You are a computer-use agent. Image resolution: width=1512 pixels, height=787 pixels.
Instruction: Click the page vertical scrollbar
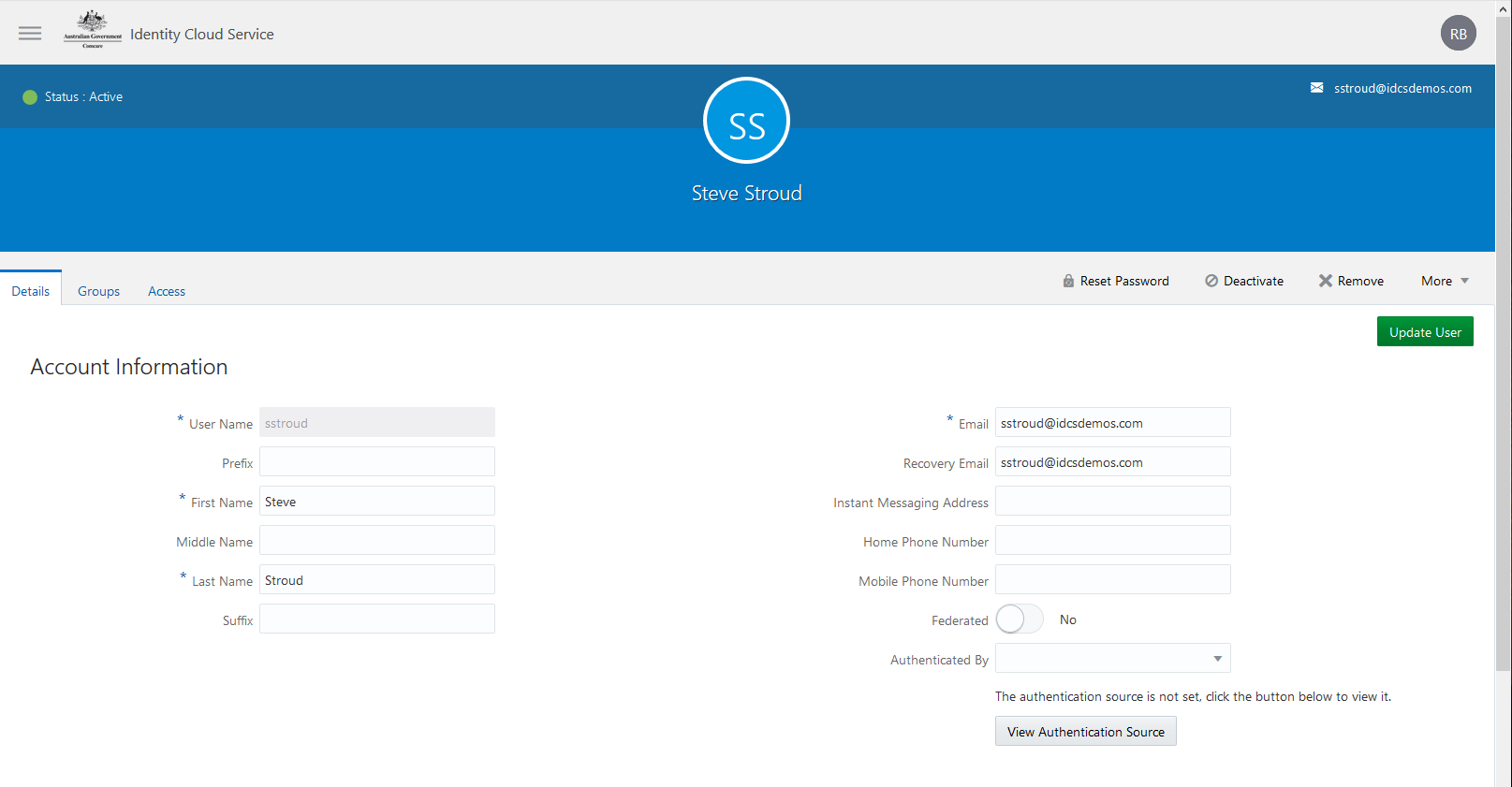click(x=1503, y=374)
